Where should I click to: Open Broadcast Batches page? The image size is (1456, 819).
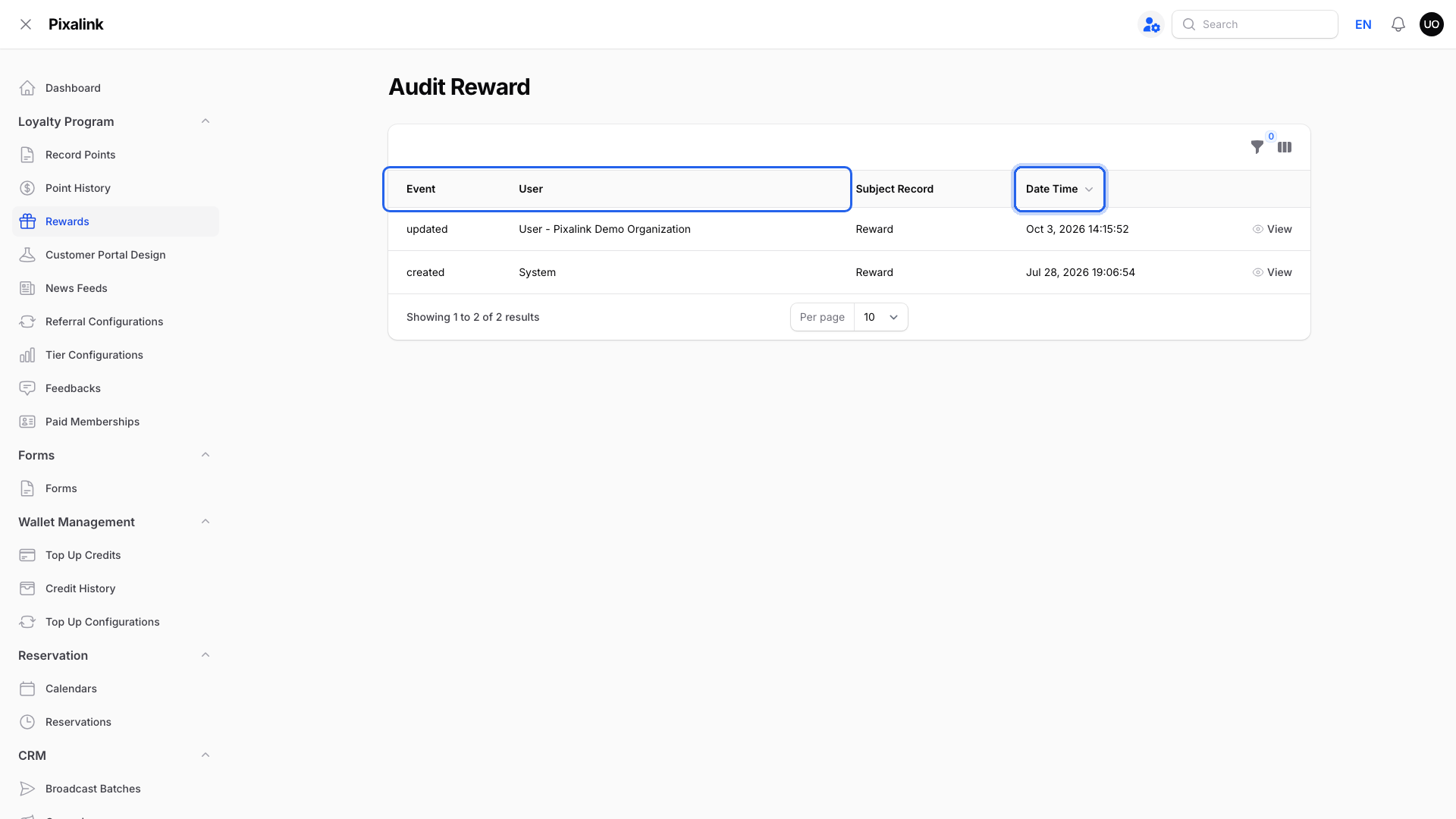115,789
